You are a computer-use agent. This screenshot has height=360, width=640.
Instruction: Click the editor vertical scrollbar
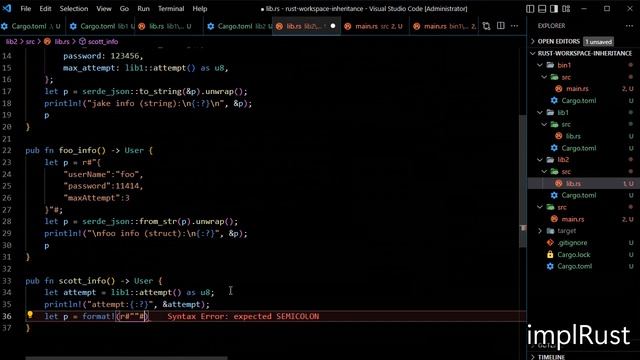522,182
